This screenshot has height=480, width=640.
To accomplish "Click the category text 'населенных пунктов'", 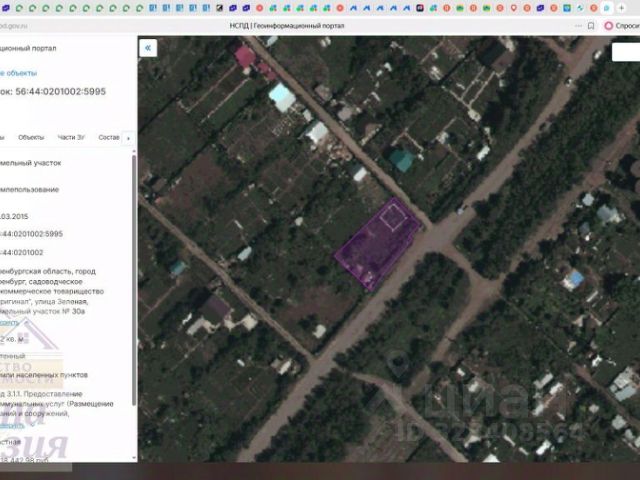I will 53,375.
